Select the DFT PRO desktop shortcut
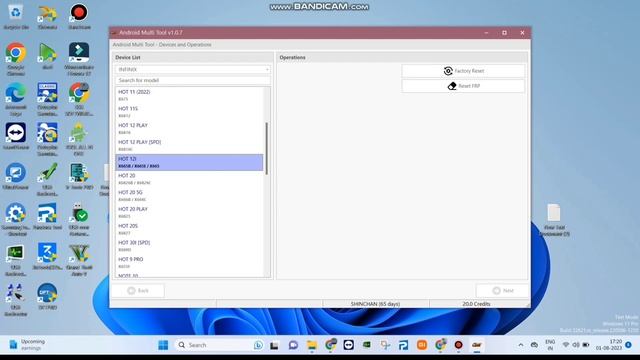Viewport: 640px width, 360px height. [47, 297]
